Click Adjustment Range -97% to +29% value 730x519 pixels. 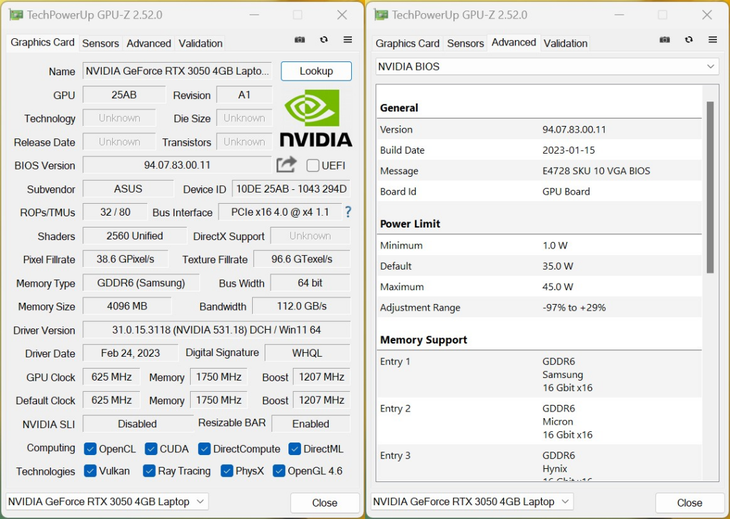point(574,307)
